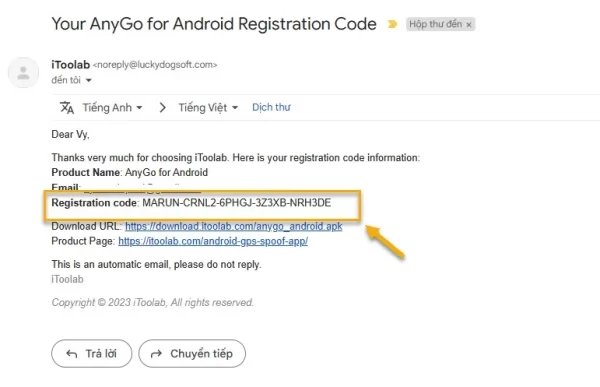Click the yellow importance marker icon
This screenshot has height=387, width=600.
tap(392, 24)
